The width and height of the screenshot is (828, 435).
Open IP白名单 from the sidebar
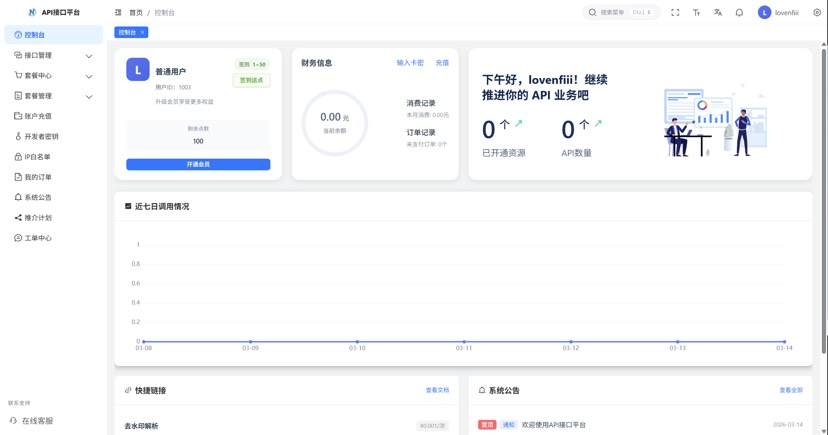click(x=38, y=157)
